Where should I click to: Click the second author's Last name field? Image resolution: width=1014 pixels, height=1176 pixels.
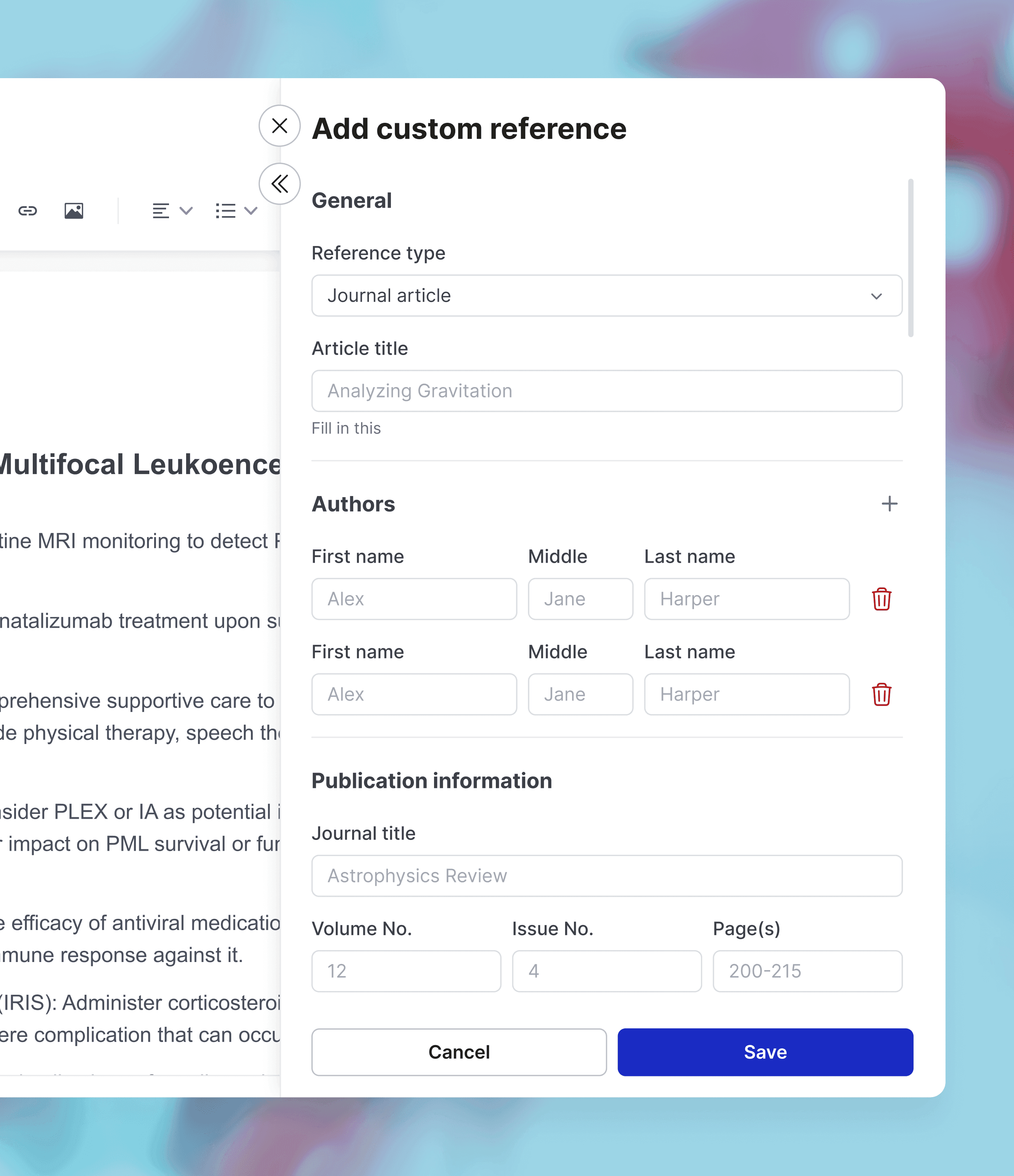tap(746, 694)
